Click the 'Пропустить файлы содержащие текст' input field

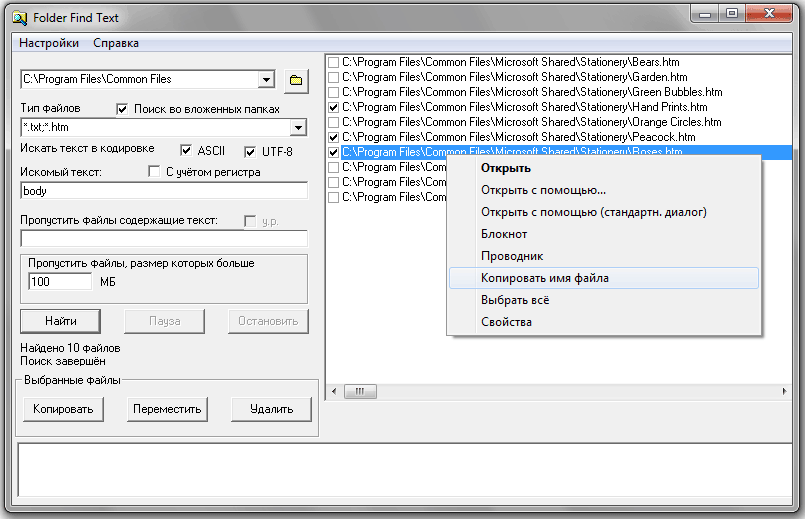click(164, 239)
